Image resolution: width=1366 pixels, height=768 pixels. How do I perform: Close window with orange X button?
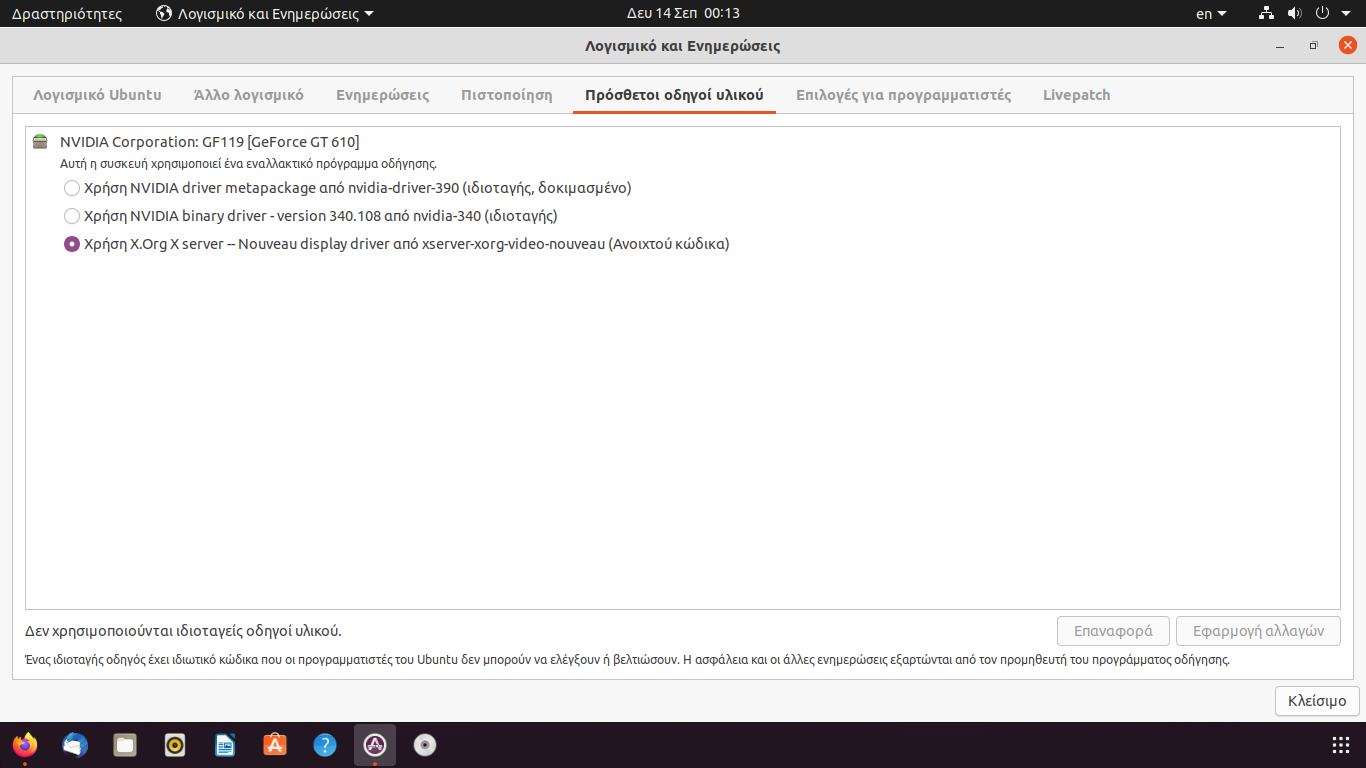click(x=1347, y=45)
